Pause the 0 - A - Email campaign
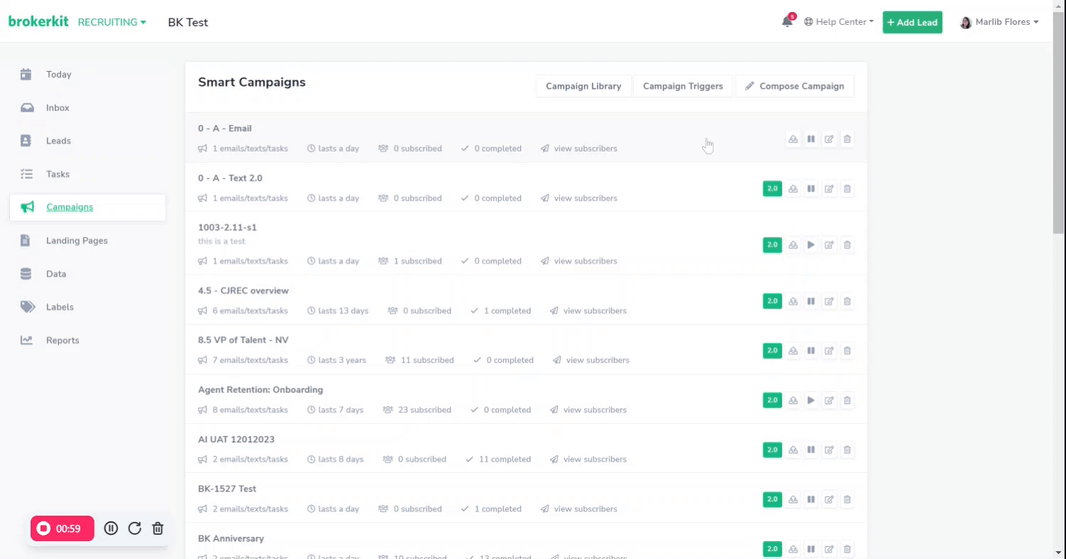The width and height of the screenshot is (1066, 559). [811, 140]
